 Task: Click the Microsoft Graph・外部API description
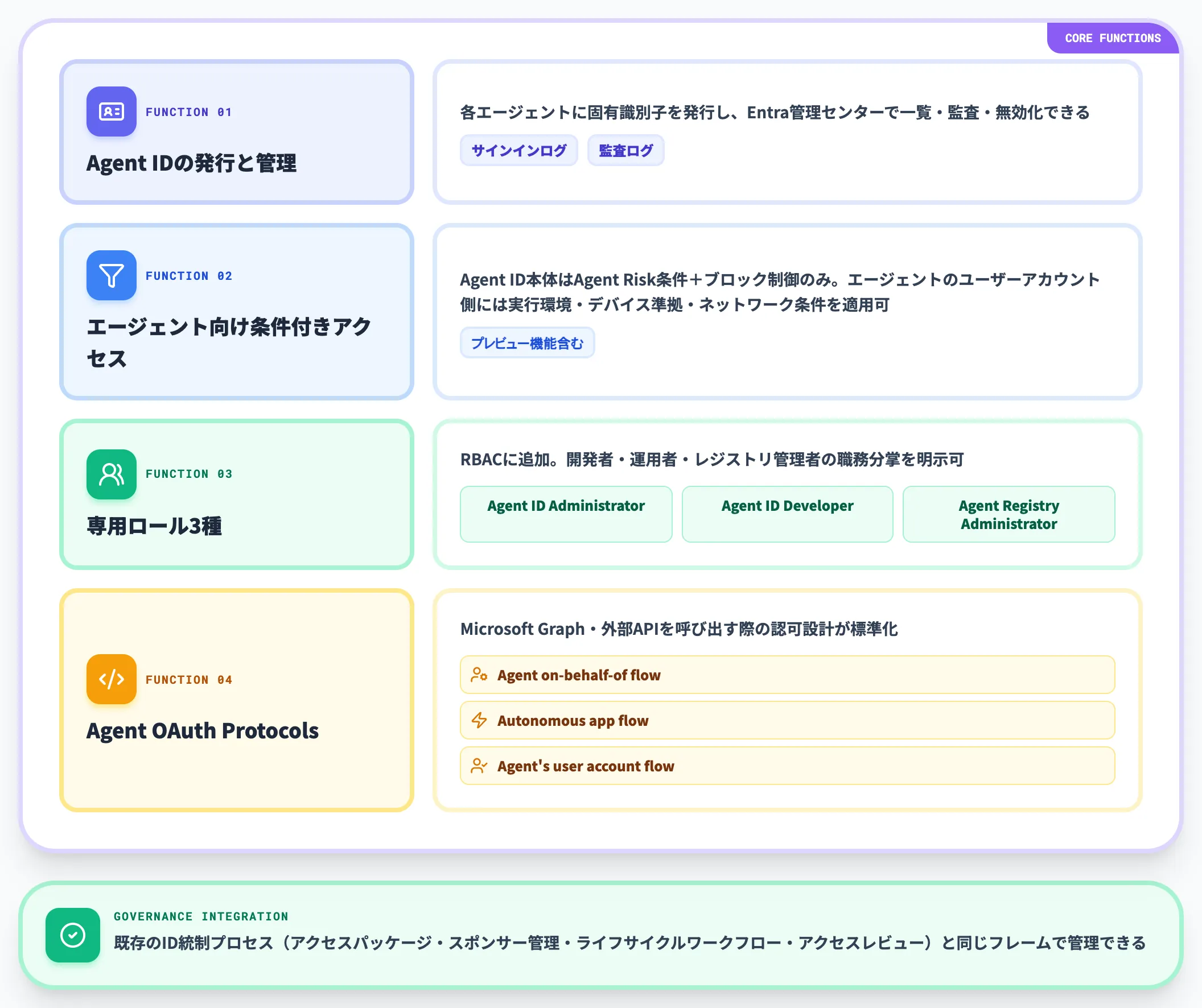click(679, 629)
